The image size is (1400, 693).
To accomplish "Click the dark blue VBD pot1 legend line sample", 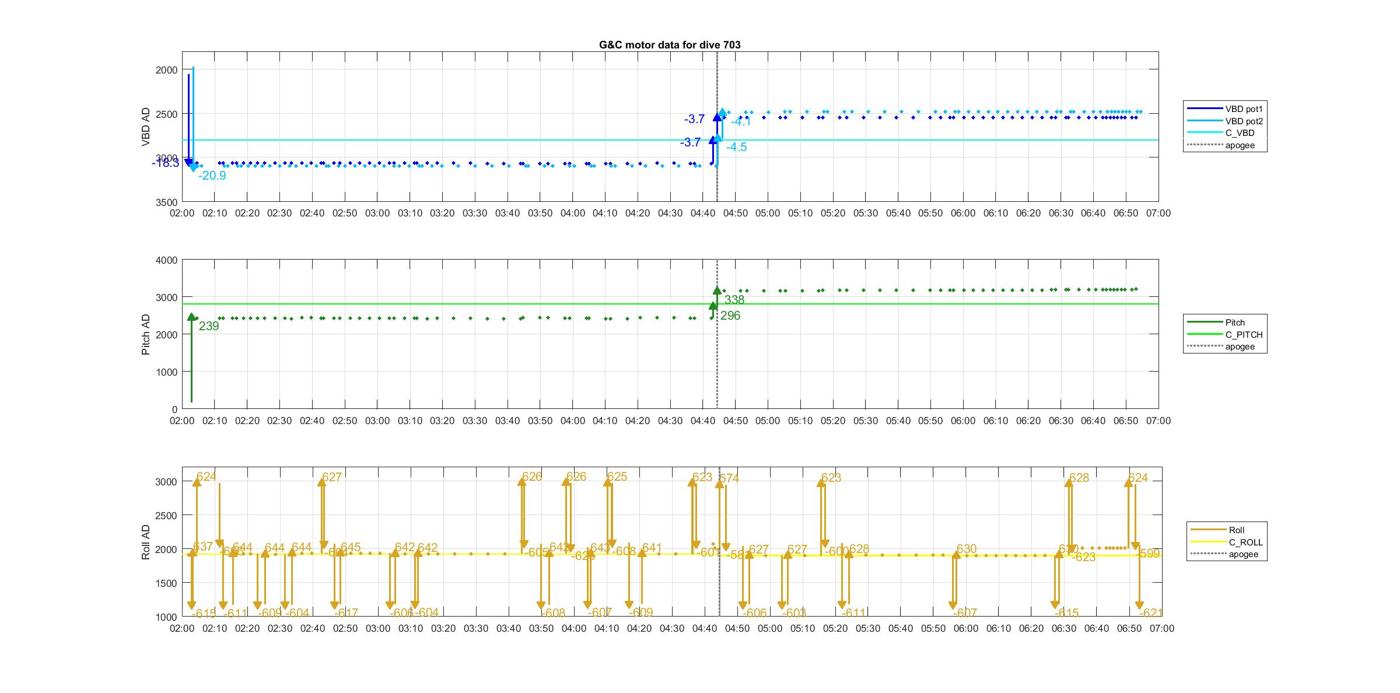I will [x=1204, y=108].
